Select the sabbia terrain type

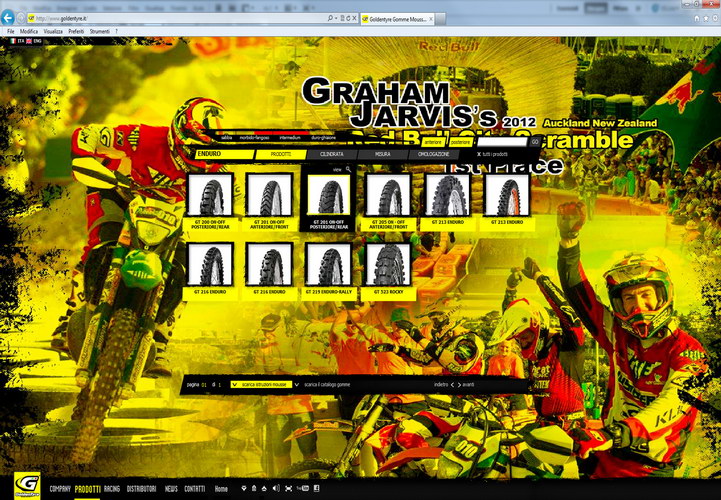[226, 138]
